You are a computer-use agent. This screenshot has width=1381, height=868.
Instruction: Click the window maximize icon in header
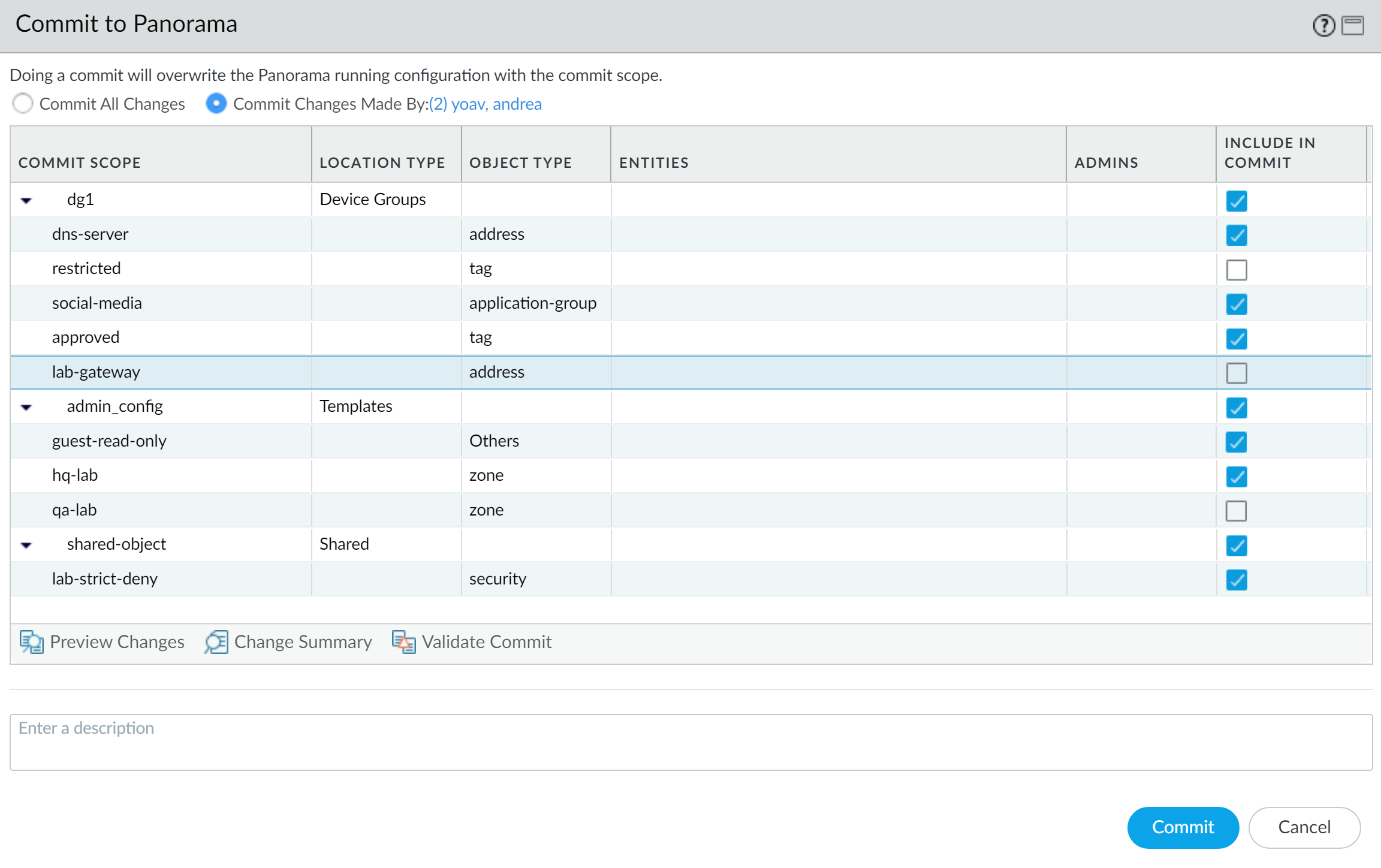coord(1353,26)
